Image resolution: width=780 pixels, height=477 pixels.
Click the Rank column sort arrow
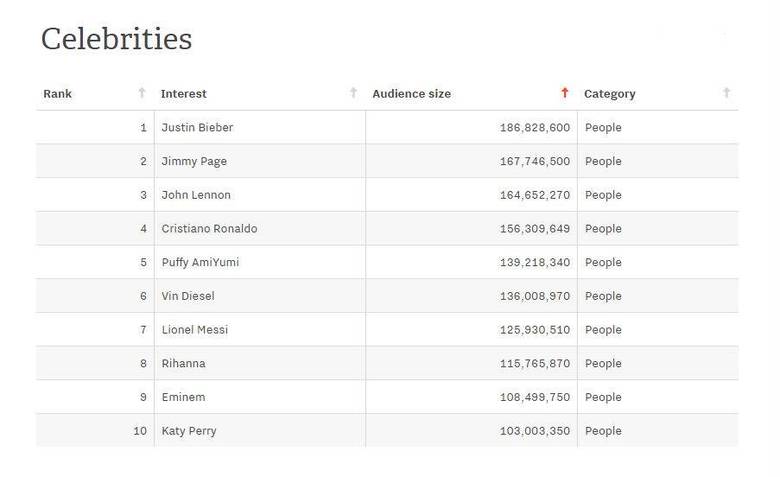point(142,93)
